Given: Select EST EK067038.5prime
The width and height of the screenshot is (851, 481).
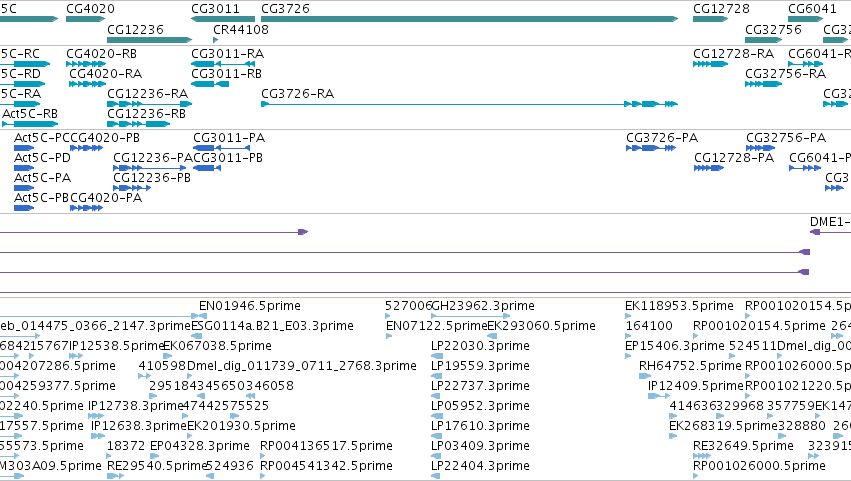Looking at the screenshot, I should pos(217,345).
